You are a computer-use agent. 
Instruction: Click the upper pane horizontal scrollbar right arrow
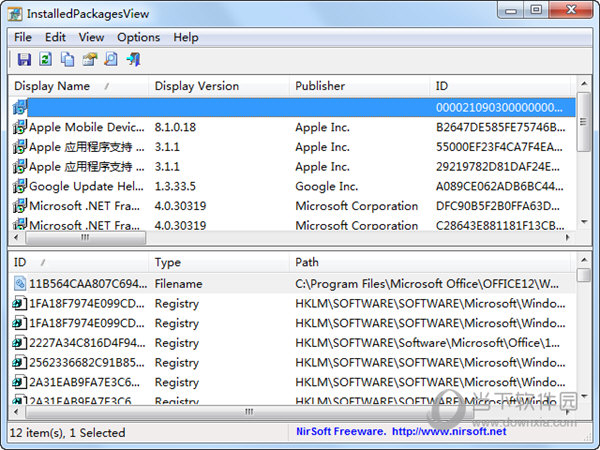click(567, 238)
